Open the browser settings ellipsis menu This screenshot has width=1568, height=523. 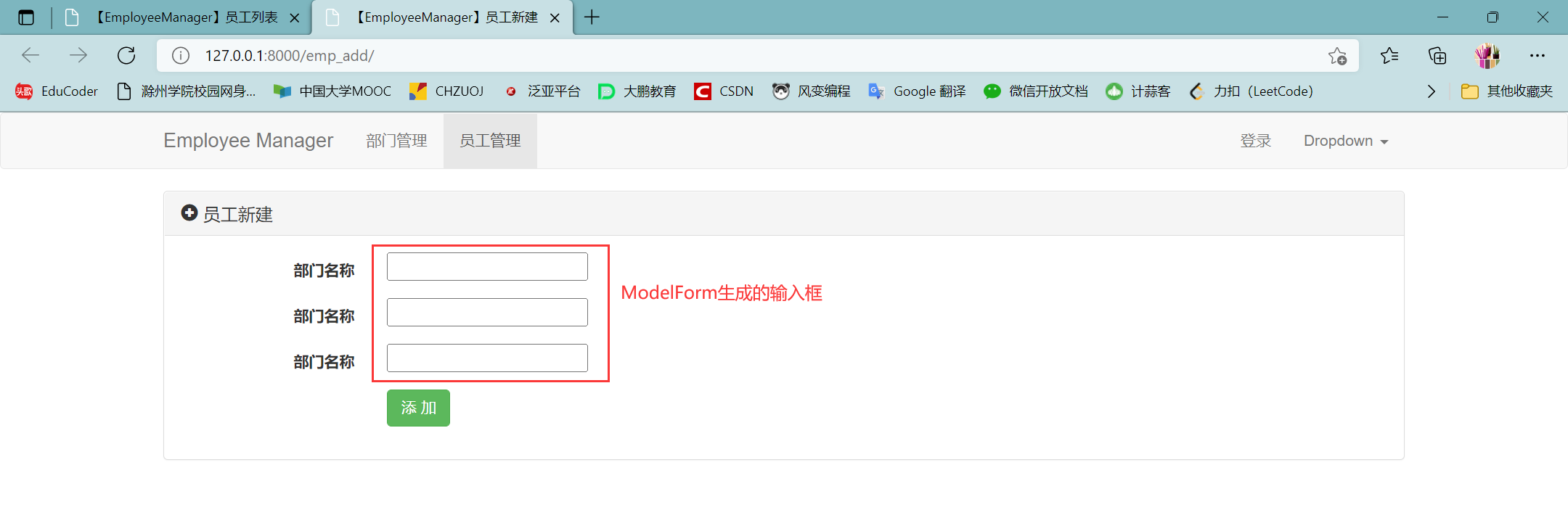click(1538, 56)
